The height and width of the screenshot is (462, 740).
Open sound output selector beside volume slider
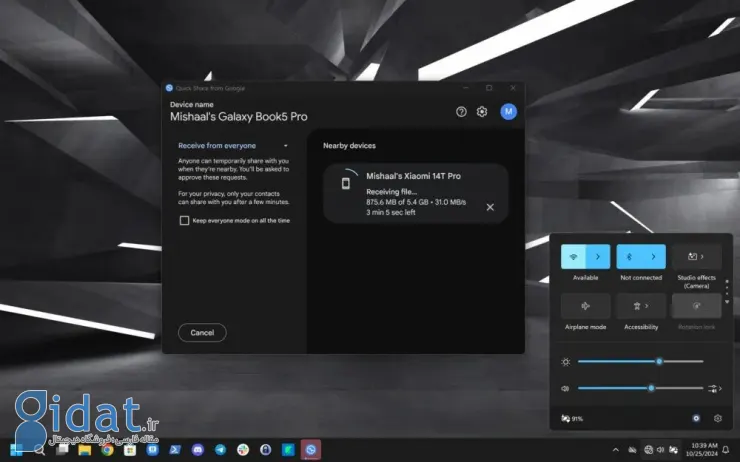point(715,388)
